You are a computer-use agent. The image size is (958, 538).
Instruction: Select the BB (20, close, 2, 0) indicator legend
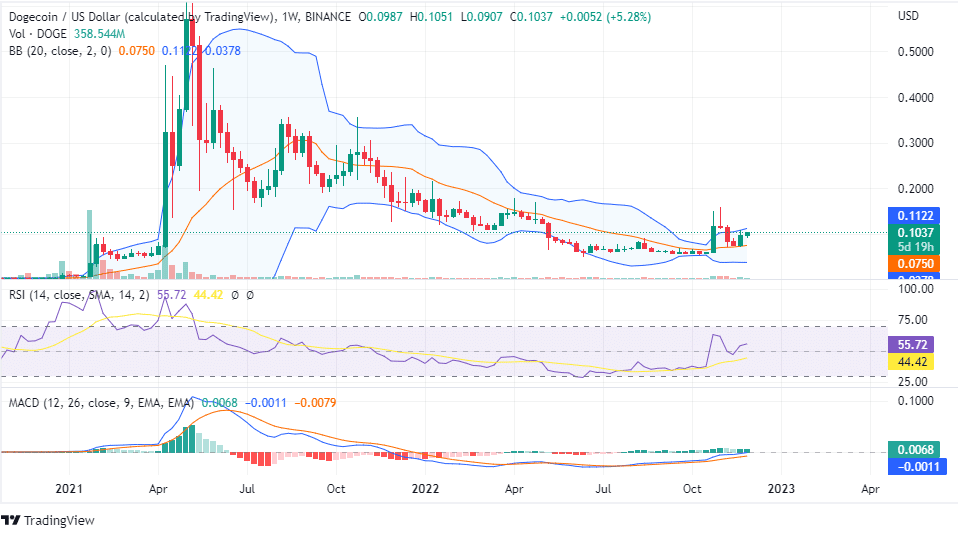click(x=60, y=51)
